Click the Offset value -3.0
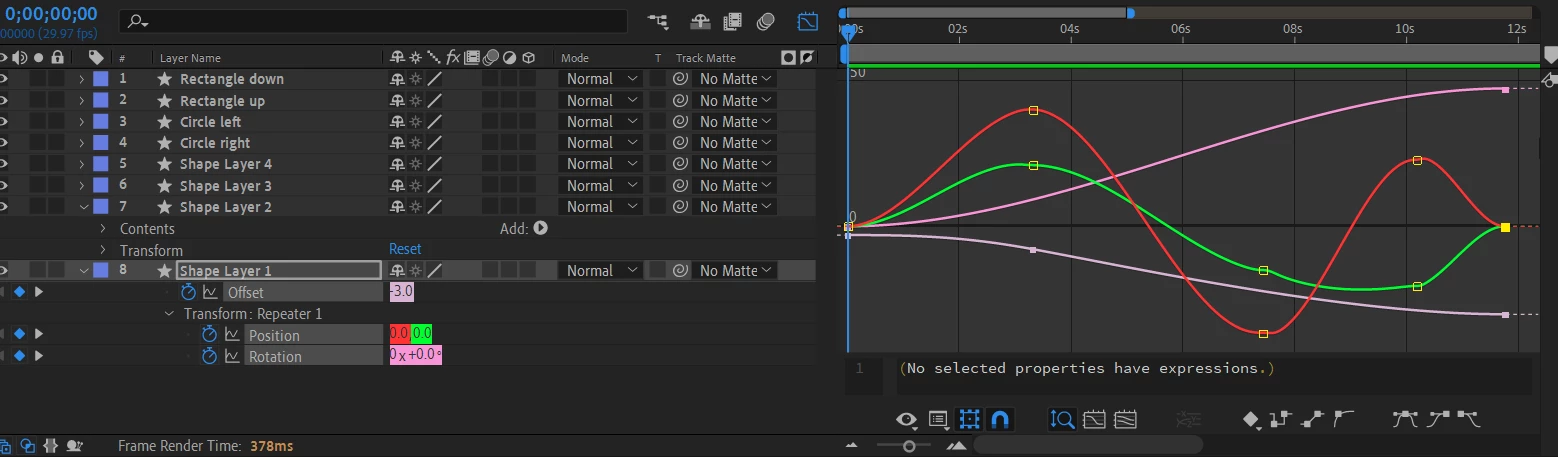 pos(401,292)
